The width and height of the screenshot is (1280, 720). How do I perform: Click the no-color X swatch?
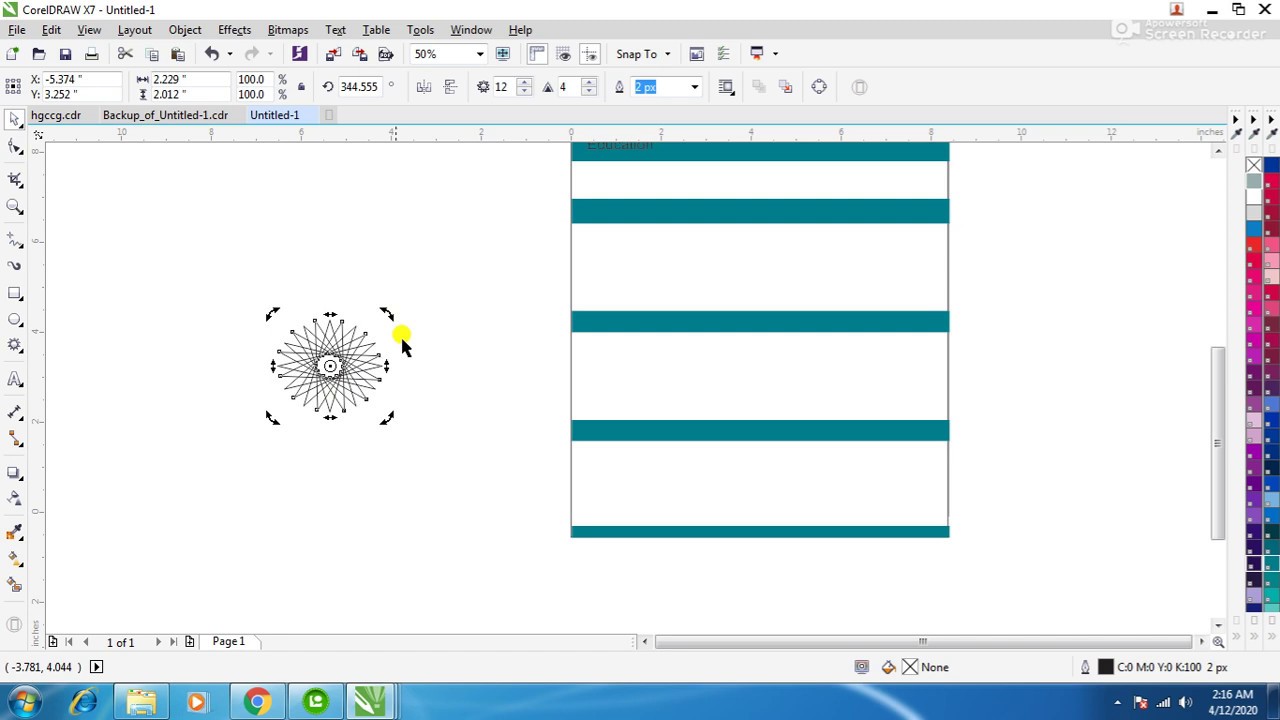point(1254,165)
